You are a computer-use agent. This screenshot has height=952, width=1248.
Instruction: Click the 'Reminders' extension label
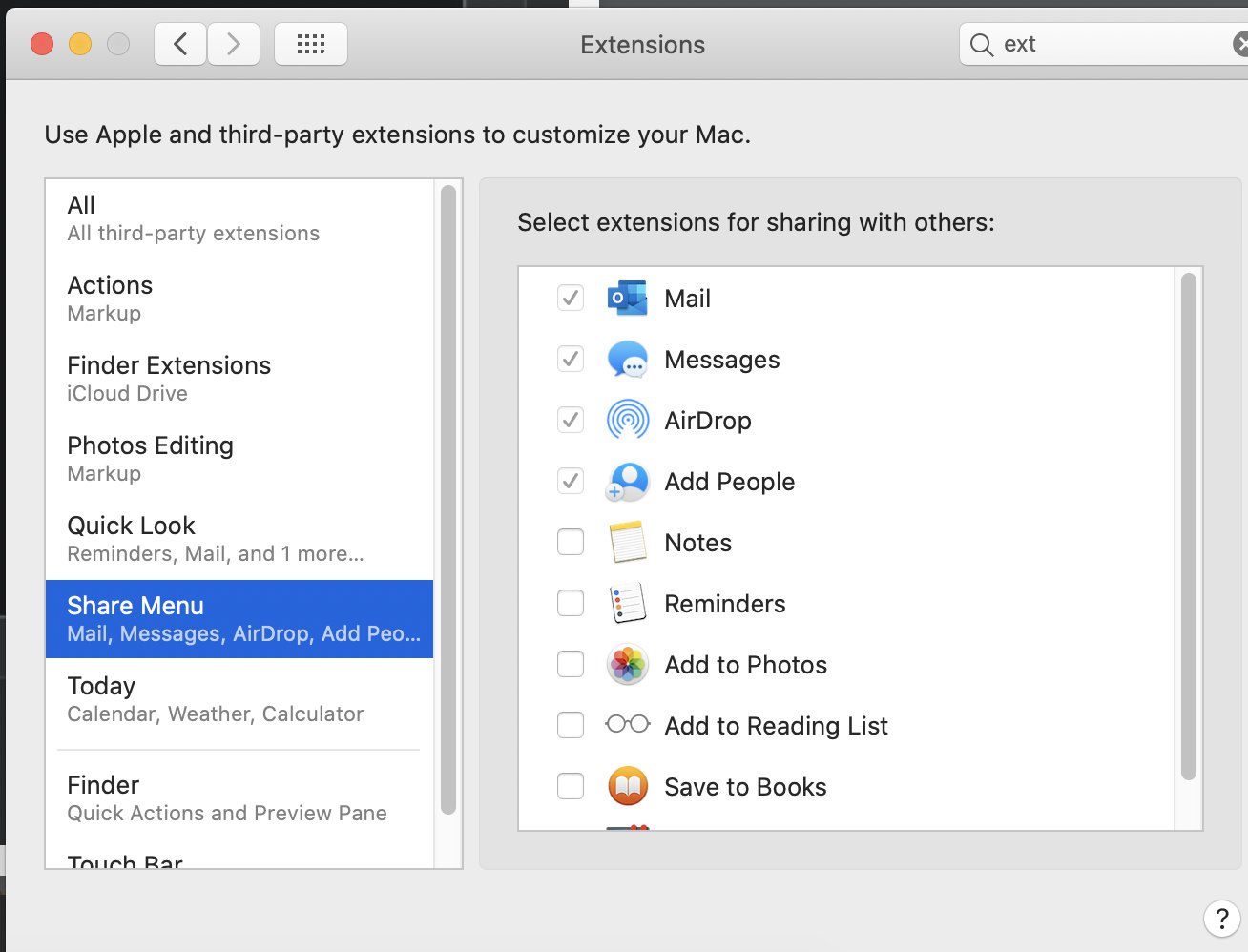(x=725, y=604)
